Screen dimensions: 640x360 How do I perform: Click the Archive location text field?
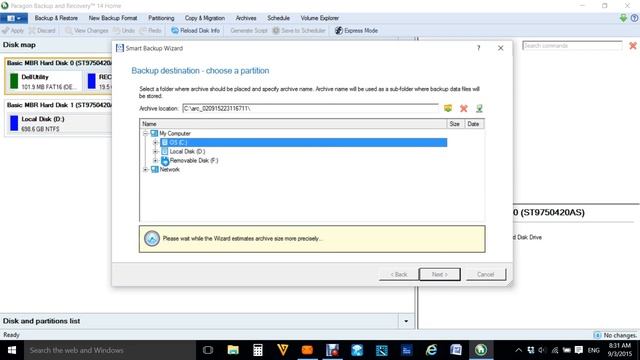tap(310, 108)
